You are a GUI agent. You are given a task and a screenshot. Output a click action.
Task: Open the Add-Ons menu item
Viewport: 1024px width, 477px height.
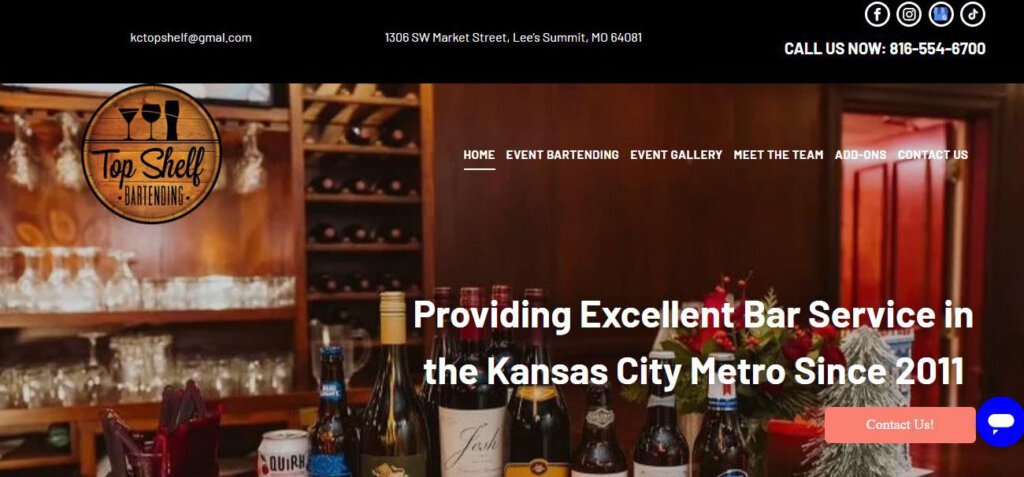click(x=861, y=155)
